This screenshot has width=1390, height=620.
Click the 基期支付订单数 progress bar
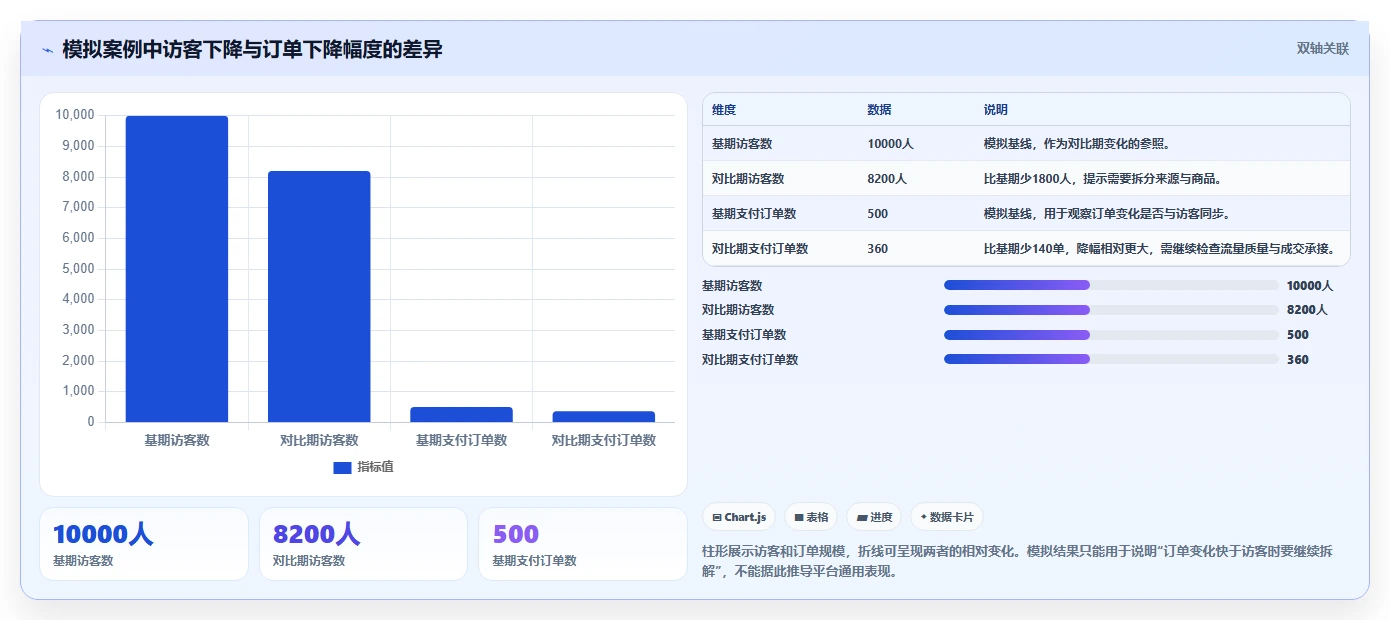(1111, 335)
